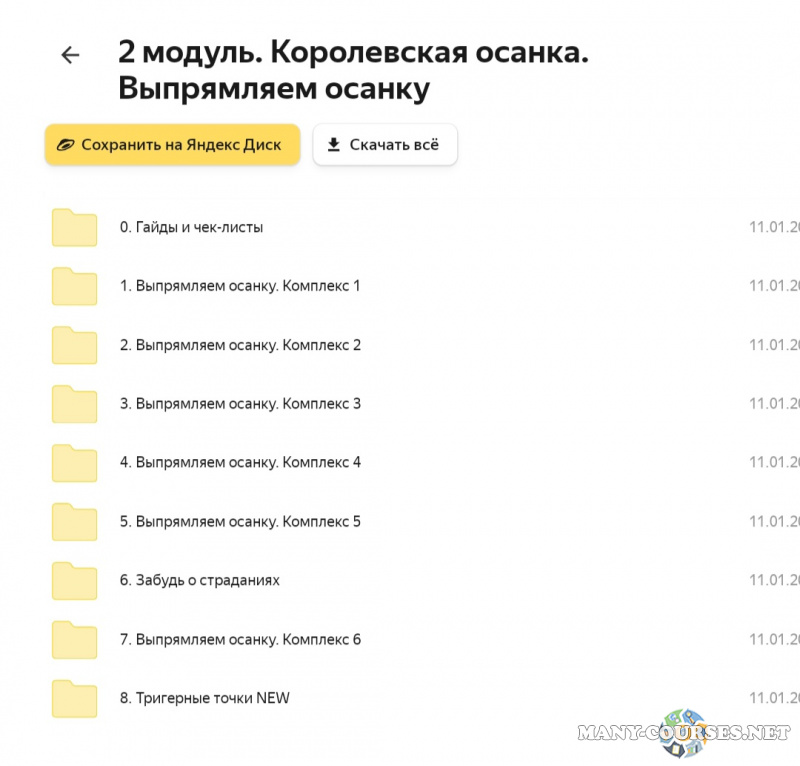The width and height of the screenshot is (800, 766).
Task: Click the date next to Гайды и чек-листы
Action: click(775, 227)
